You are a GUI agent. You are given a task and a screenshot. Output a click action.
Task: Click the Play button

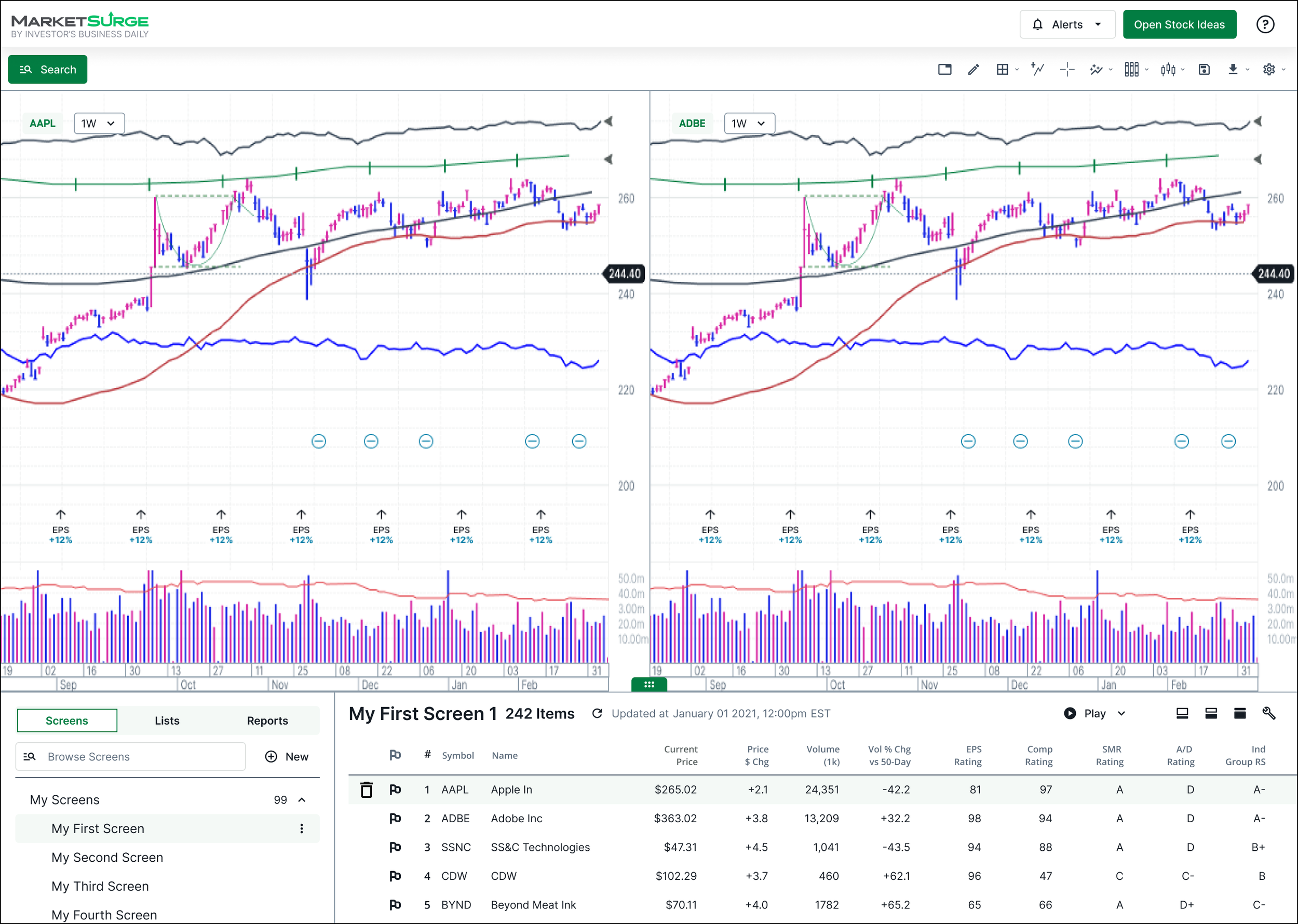click(1085, 713)
